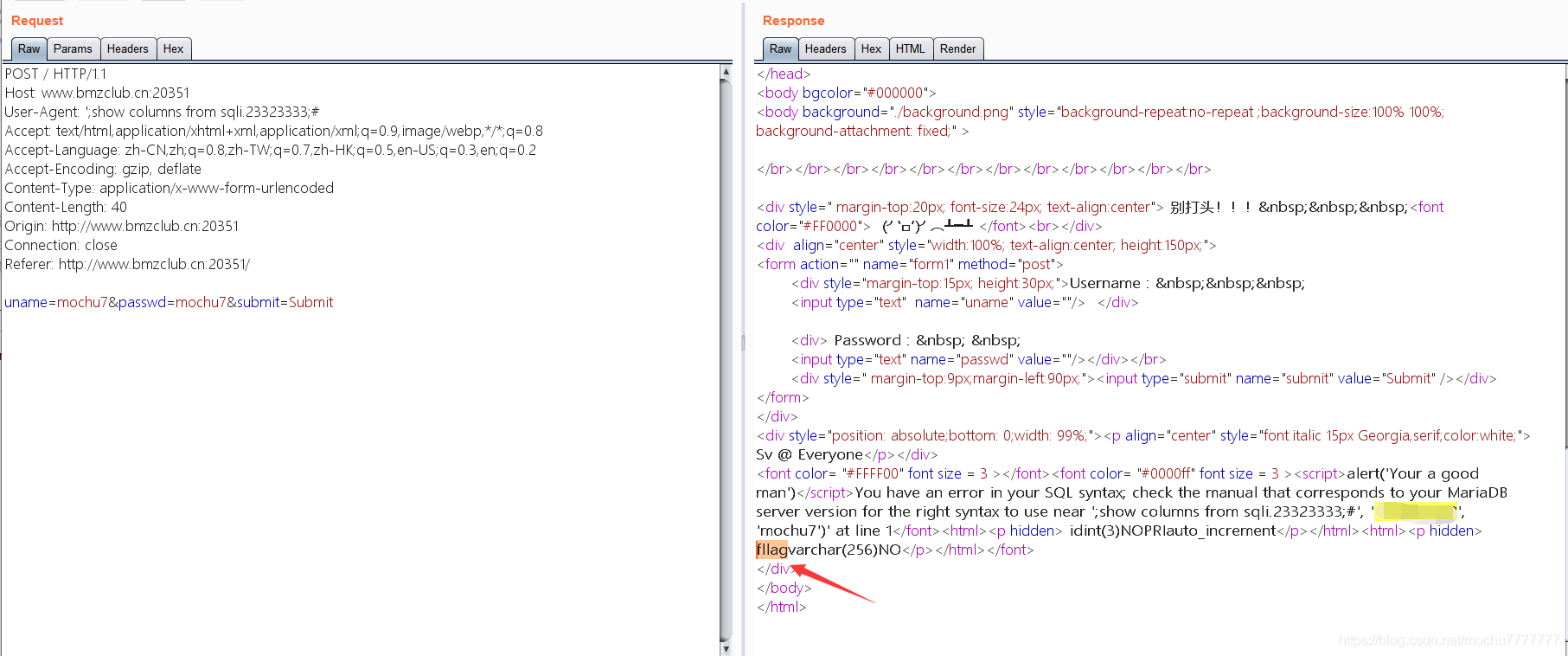The image size is (1568, 656).
Task: Click the Sv @ Everyone text
Action: pyautogui.click(x=810, y=455)
